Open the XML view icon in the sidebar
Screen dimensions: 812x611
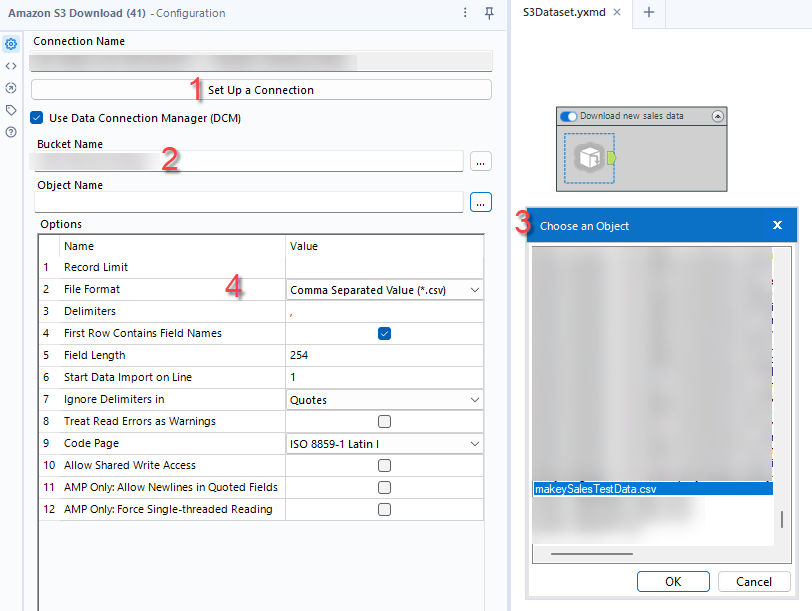click(11, 66)
